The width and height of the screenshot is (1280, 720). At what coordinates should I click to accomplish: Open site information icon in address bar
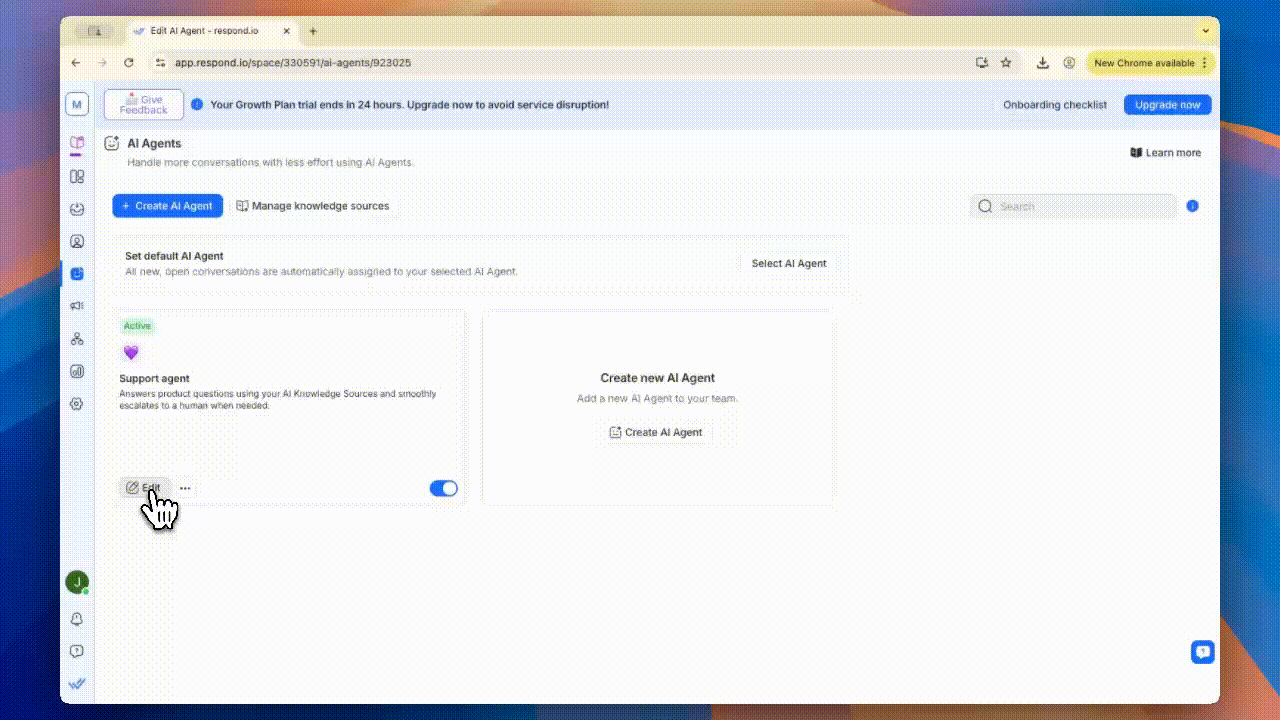(x=160, y=62)
